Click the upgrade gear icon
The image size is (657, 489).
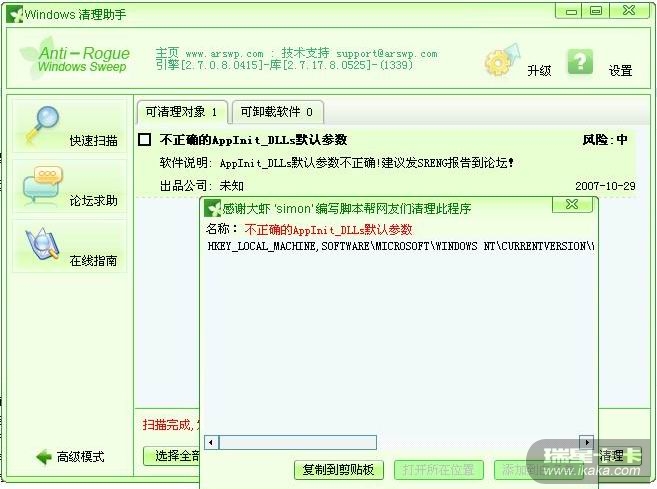502,60
